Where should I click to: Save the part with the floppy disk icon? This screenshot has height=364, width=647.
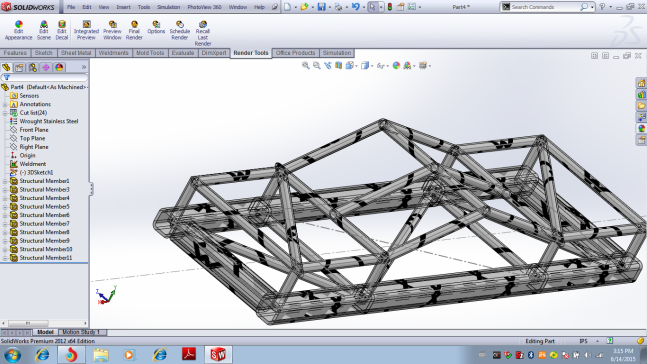(x=321, y=7)
